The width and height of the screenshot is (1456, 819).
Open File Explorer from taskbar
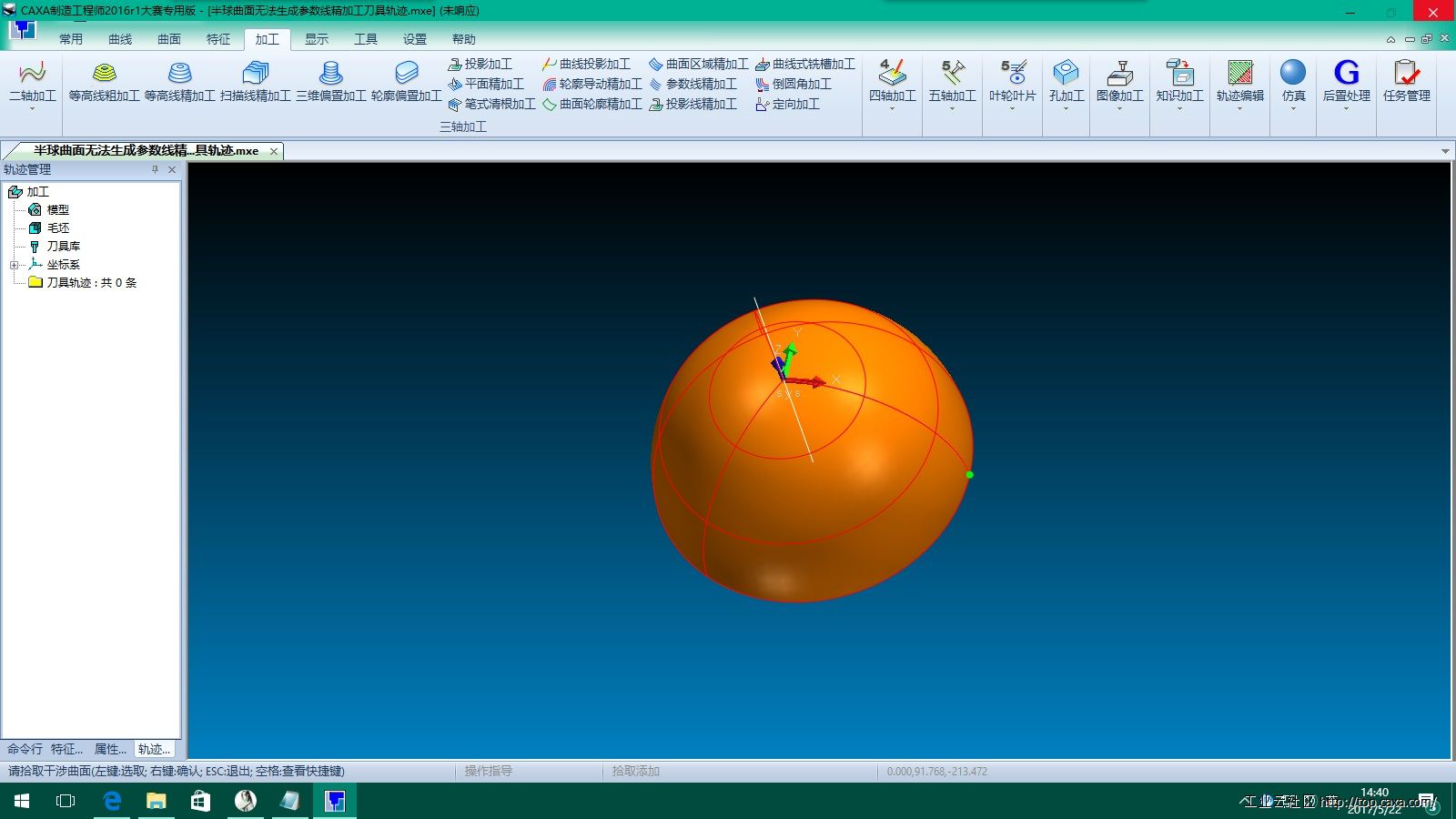pyautogui.click(x=157, y=801)
